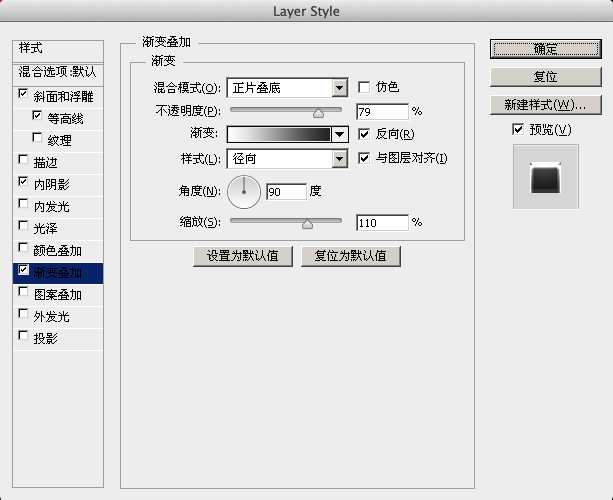Screen dimensions: 613x500
Task: Toggle the 仿色 dither checkbox
Action: coord(364,87)
